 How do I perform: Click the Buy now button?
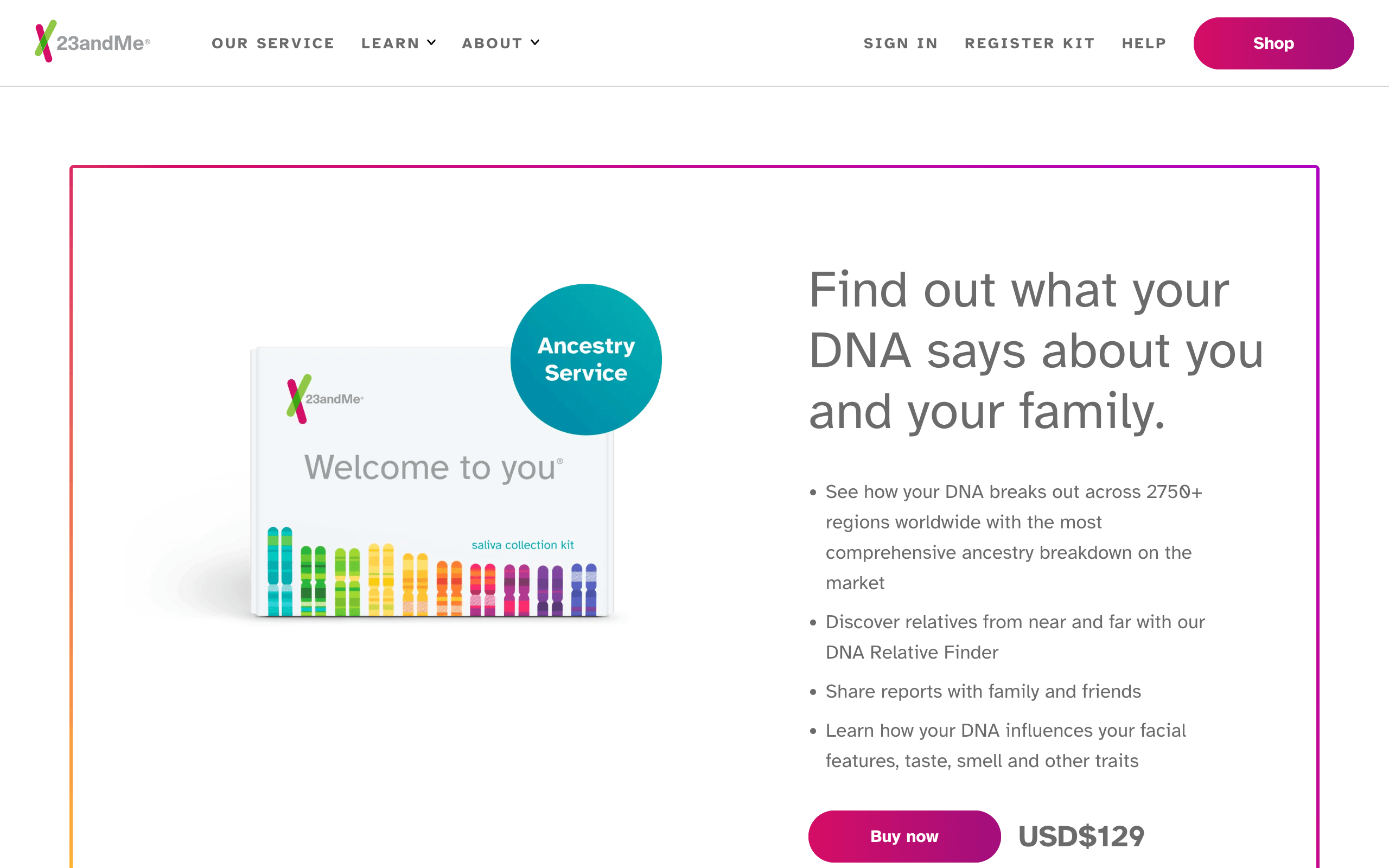point(903,837)
